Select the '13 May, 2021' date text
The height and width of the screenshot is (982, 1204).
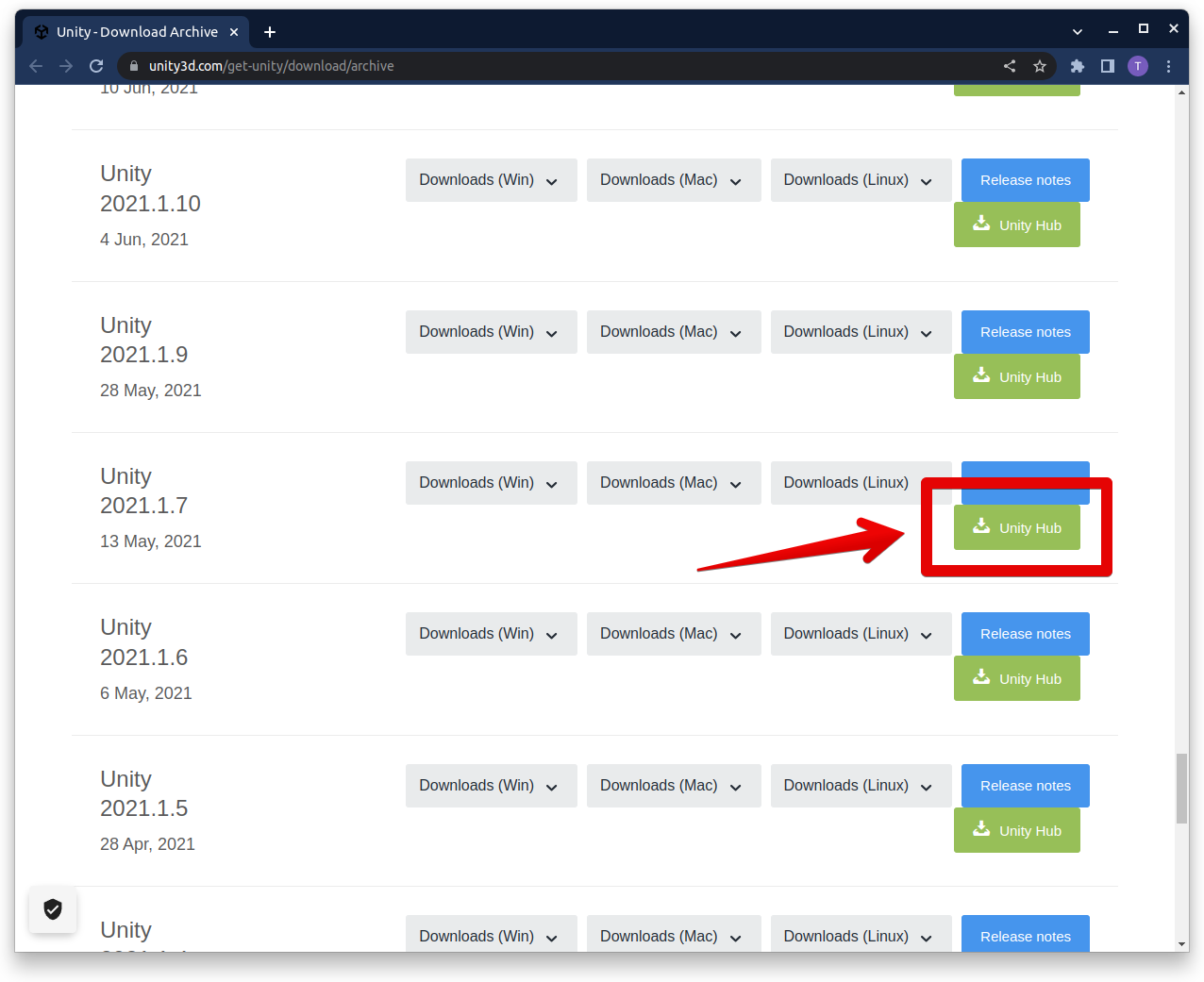(151, 541)
